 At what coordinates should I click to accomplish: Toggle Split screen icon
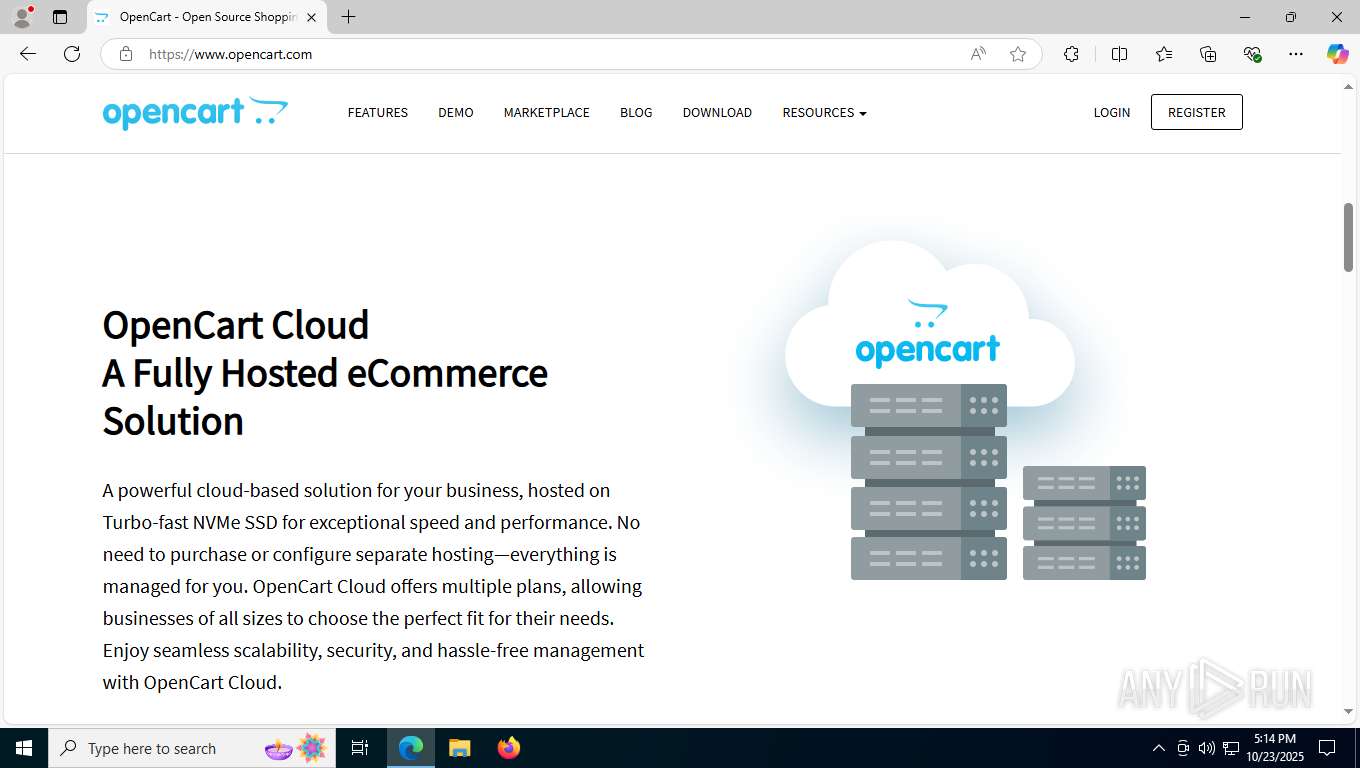[1119, 54]
